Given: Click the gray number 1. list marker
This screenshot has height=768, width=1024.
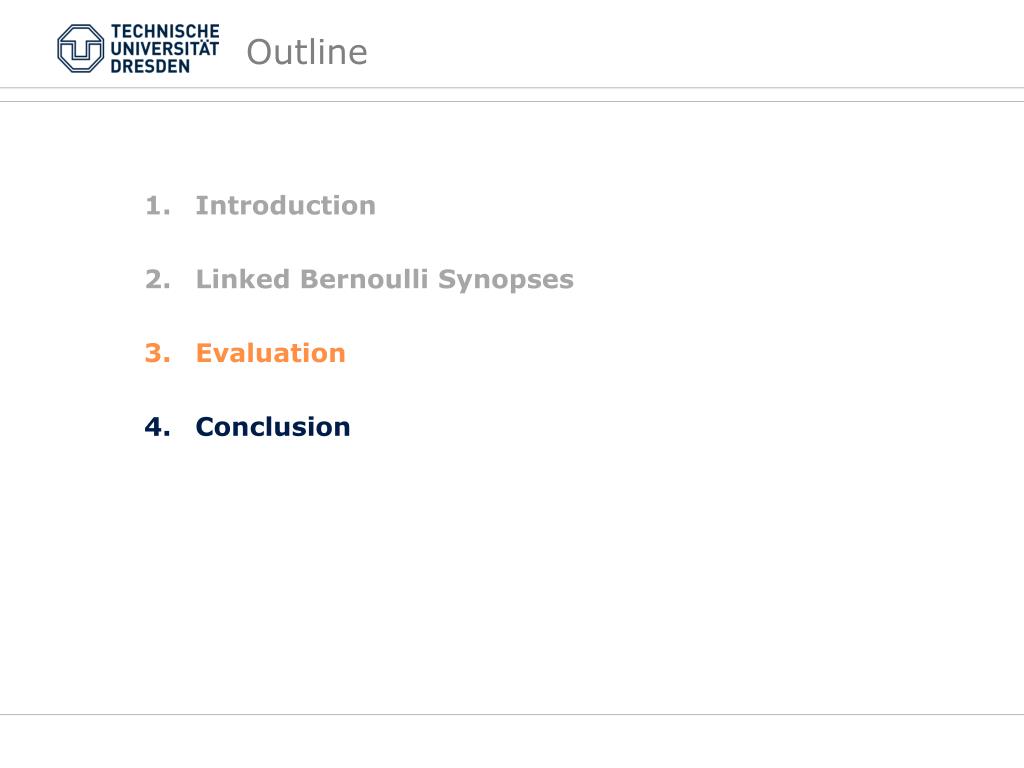Looking at the screenshot, I should [157, 206].
